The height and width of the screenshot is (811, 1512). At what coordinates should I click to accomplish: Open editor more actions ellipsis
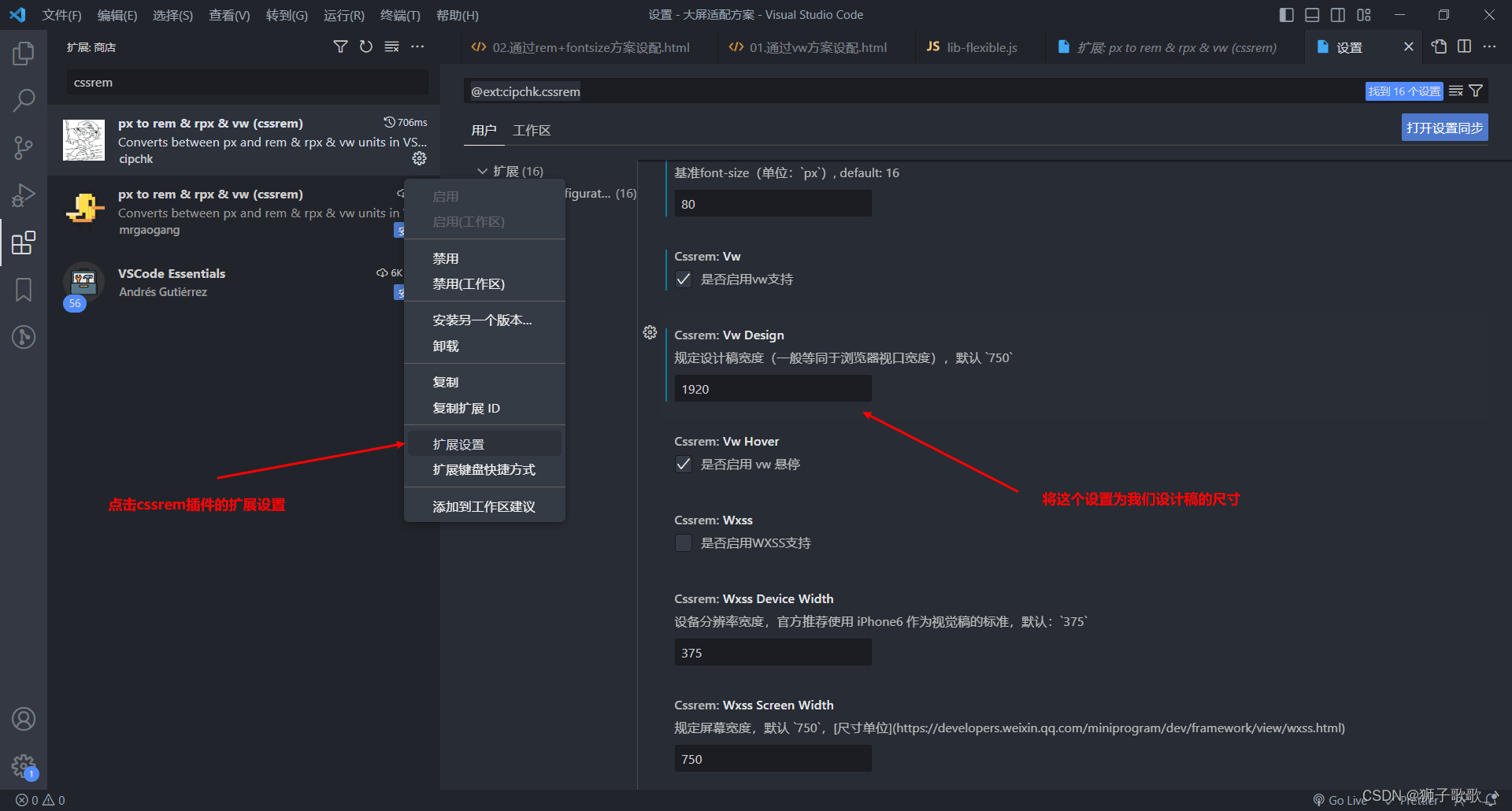[1489, 46]
